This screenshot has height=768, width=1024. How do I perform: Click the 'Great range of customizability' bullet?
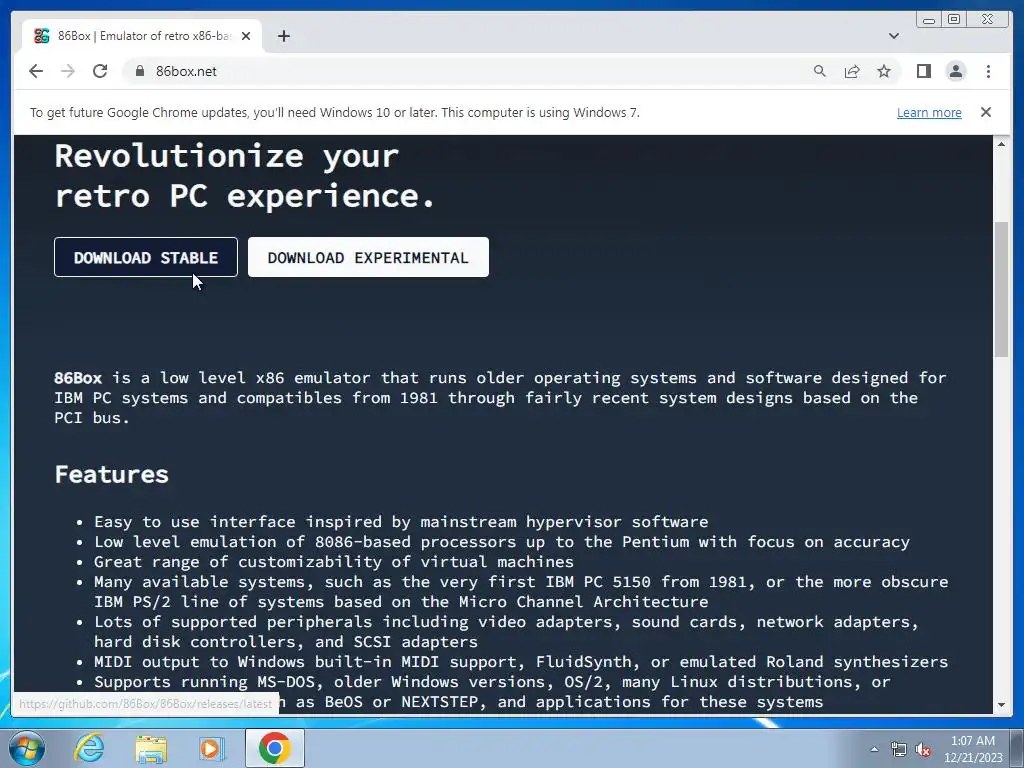pos(334,562)
